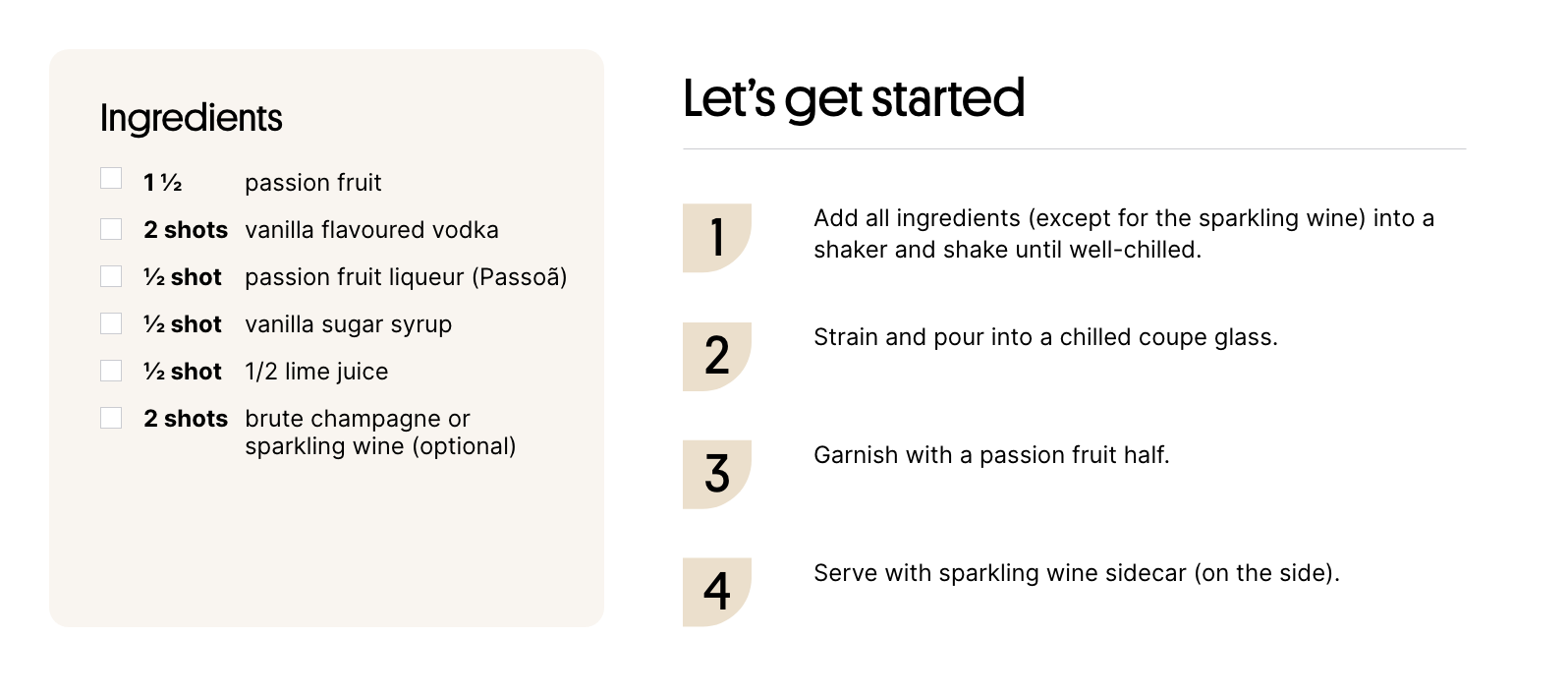Click the step 2 number badge
1568x696 pixels.
717,356
